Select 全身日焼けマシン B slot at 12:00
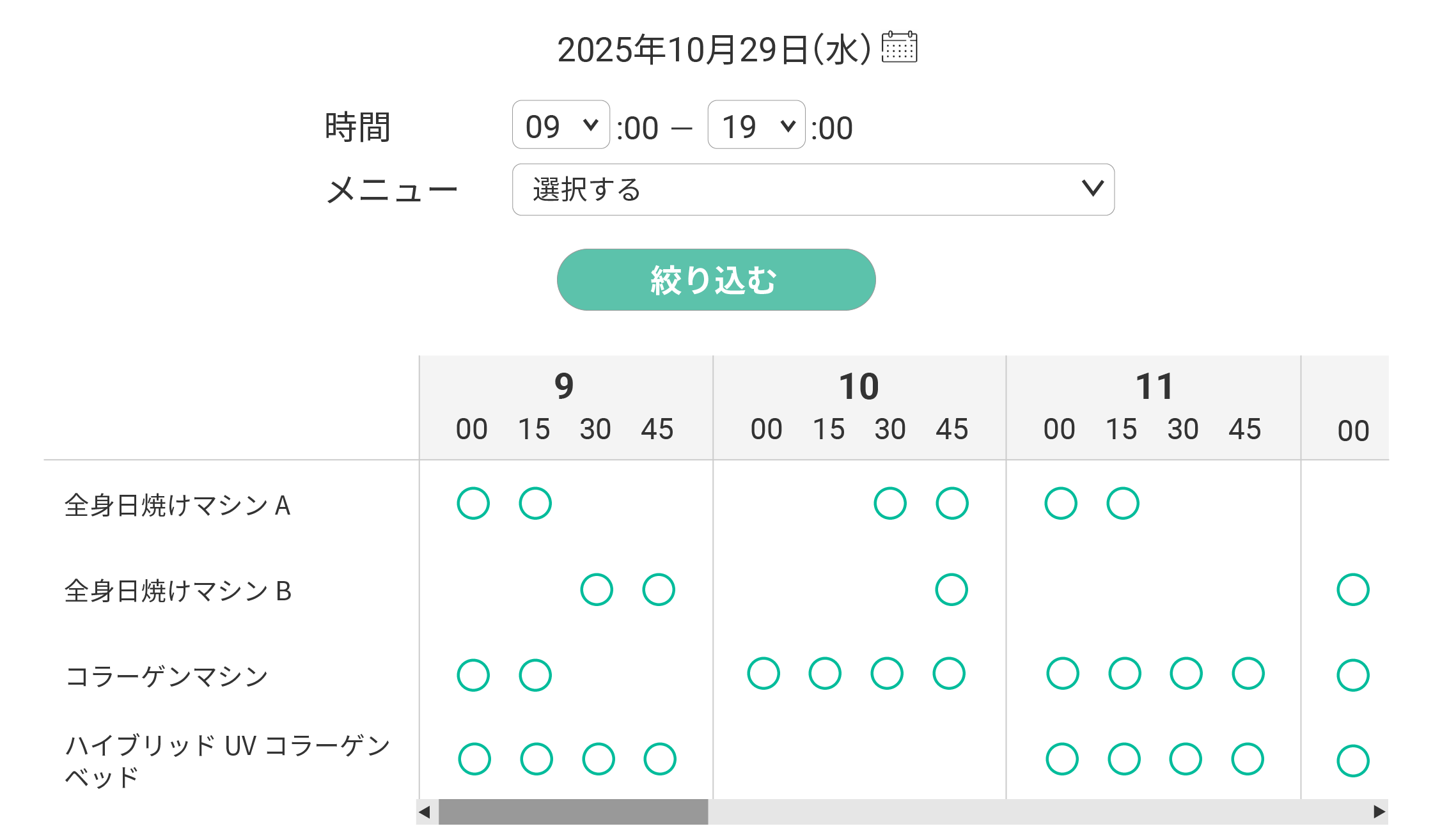The width and height of the screenshot is (1433, 840). 1353,589
